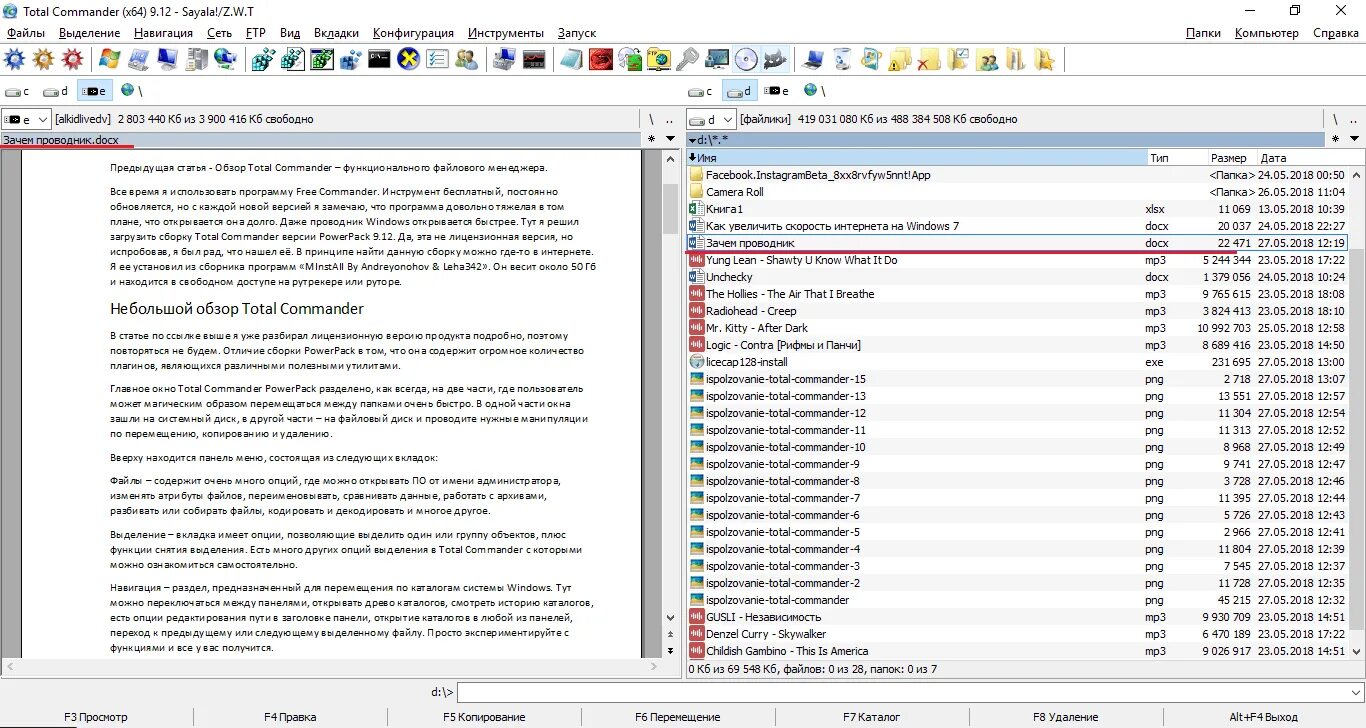Open the Вкладки menu

tap(336, 33)
